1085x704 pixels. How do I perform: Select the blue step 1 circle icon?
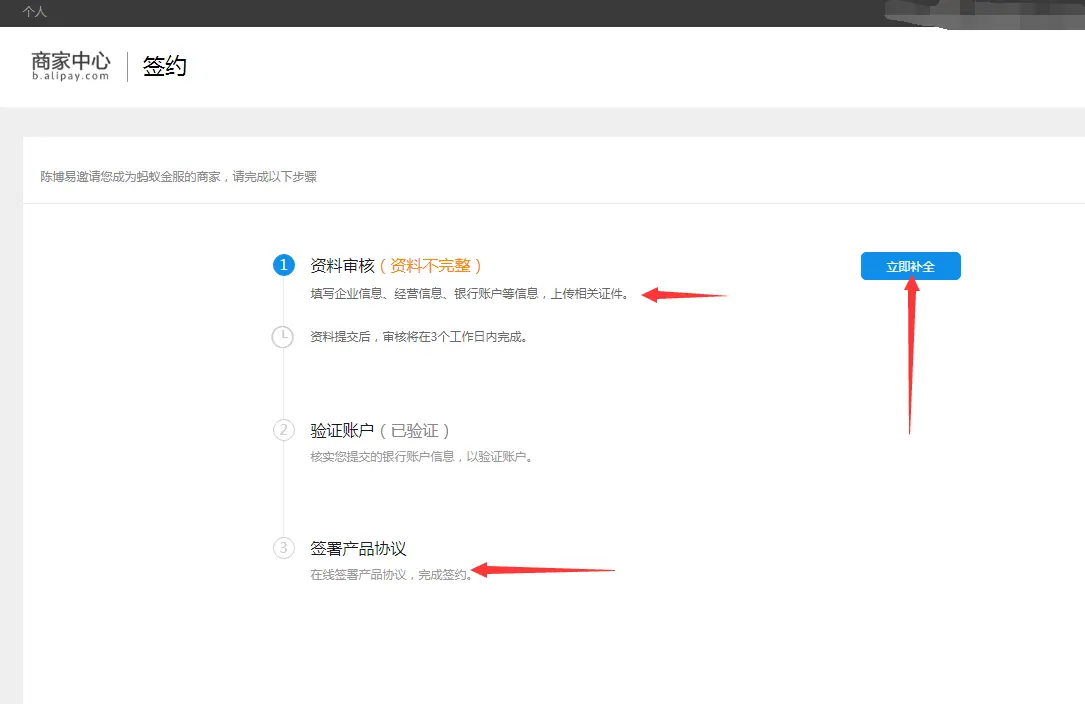pos(283,265)
